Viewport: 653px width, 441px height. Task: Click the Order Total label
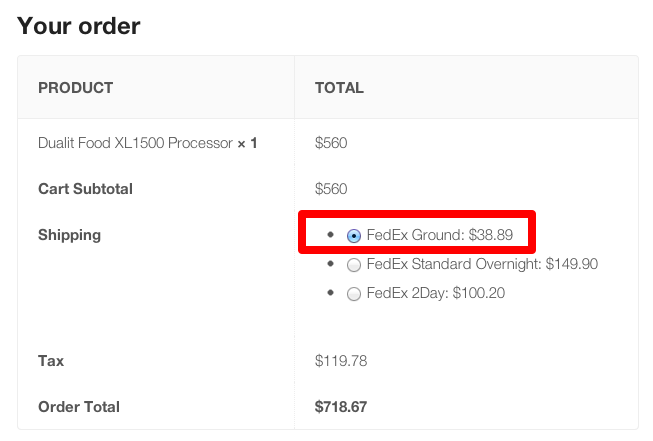pyautogui.click(x=78, y=406)
